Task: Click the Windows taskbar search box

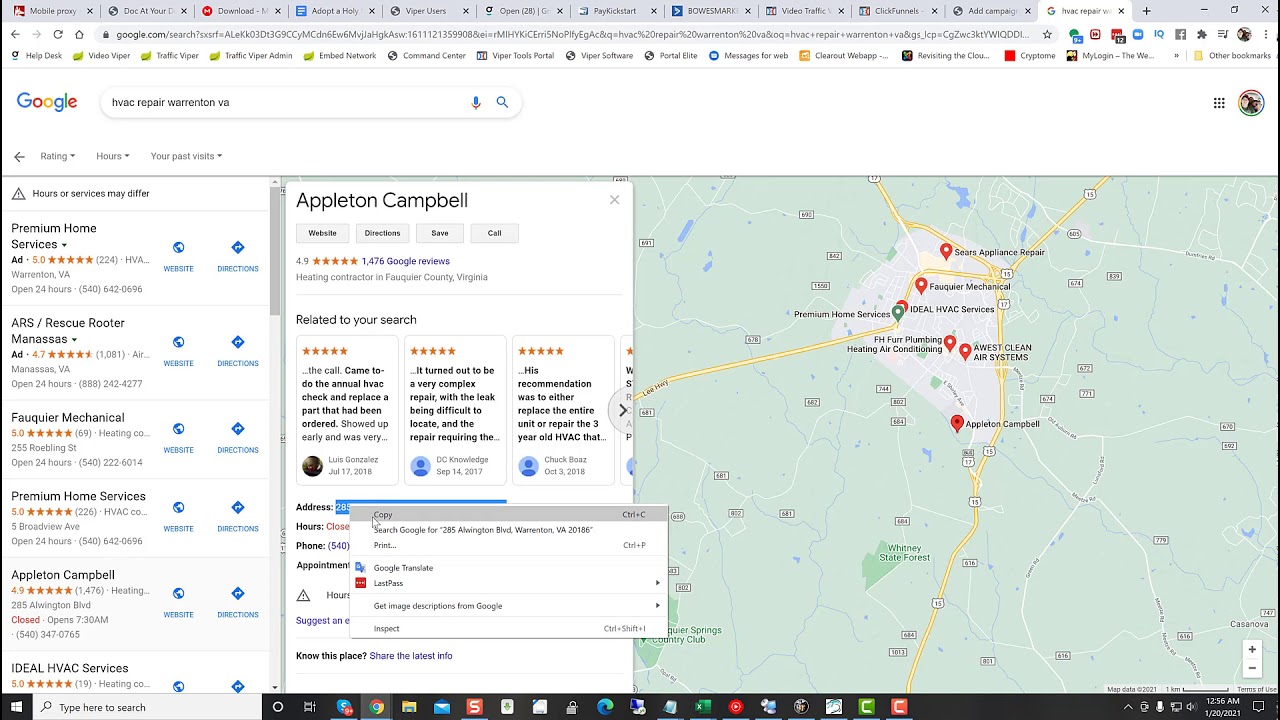Action: pos(150,707)
